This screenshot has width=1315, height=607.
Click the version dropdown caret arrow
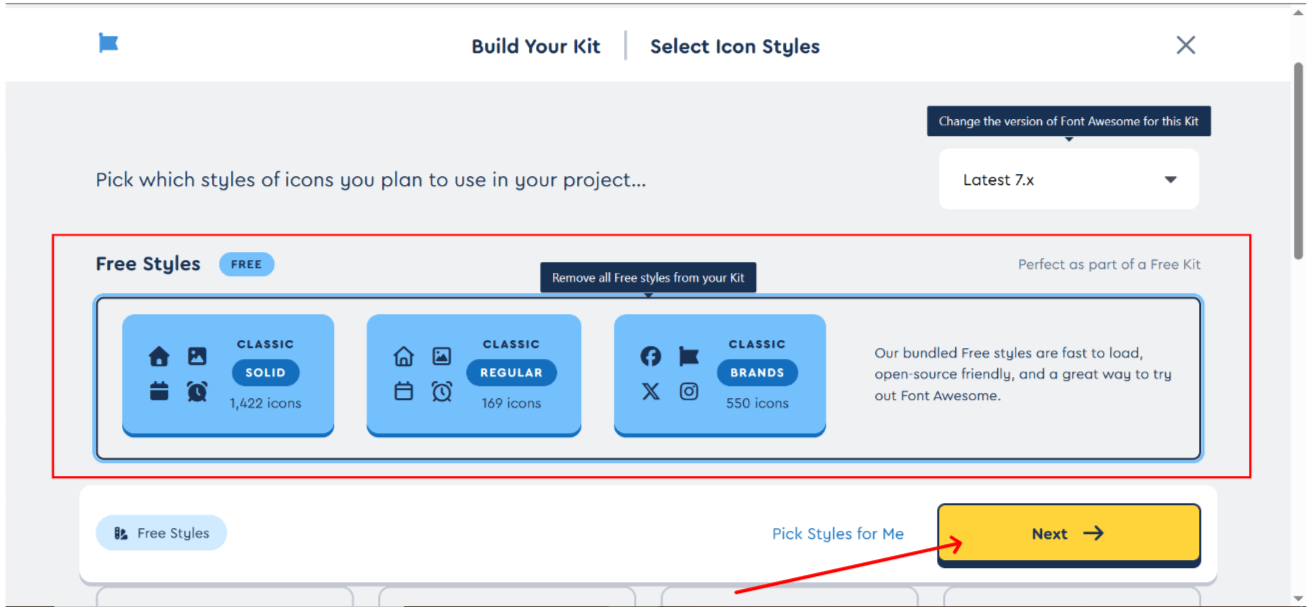pyautogui.click(x=1170, y=180)
